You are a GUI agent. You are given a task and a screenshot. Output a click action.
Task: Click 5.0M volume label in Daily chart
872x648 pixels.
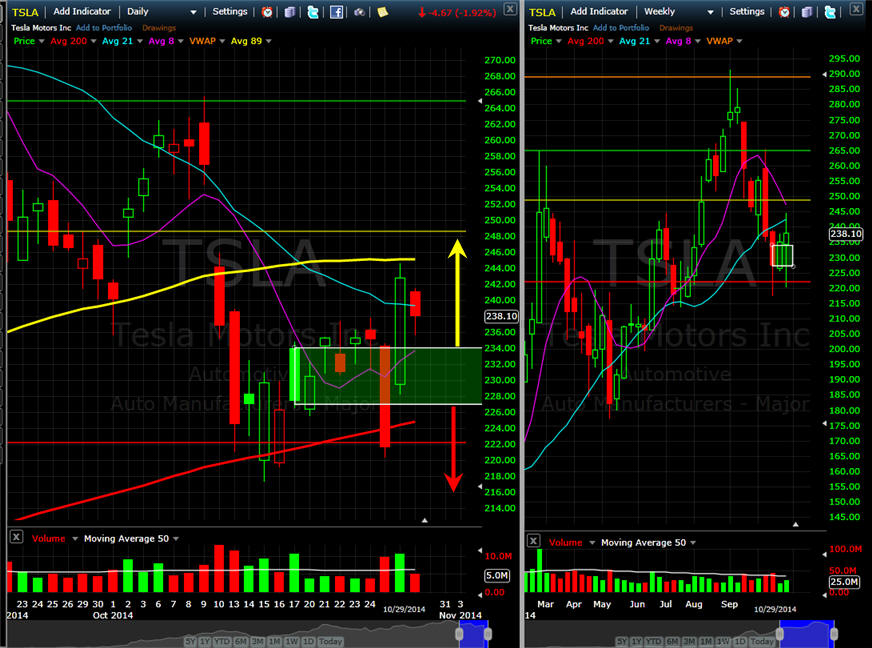tap(497, 575)
